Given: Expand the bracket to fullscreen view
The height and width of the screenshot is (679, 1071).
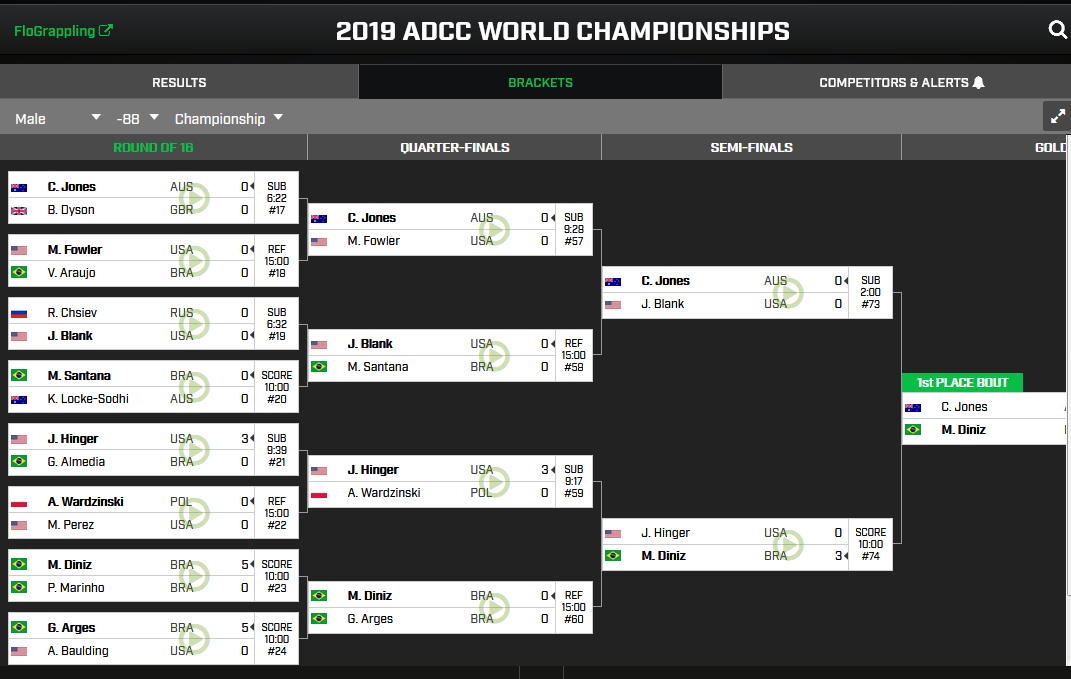Looking at the screenshot, I should pos(1057,116).
